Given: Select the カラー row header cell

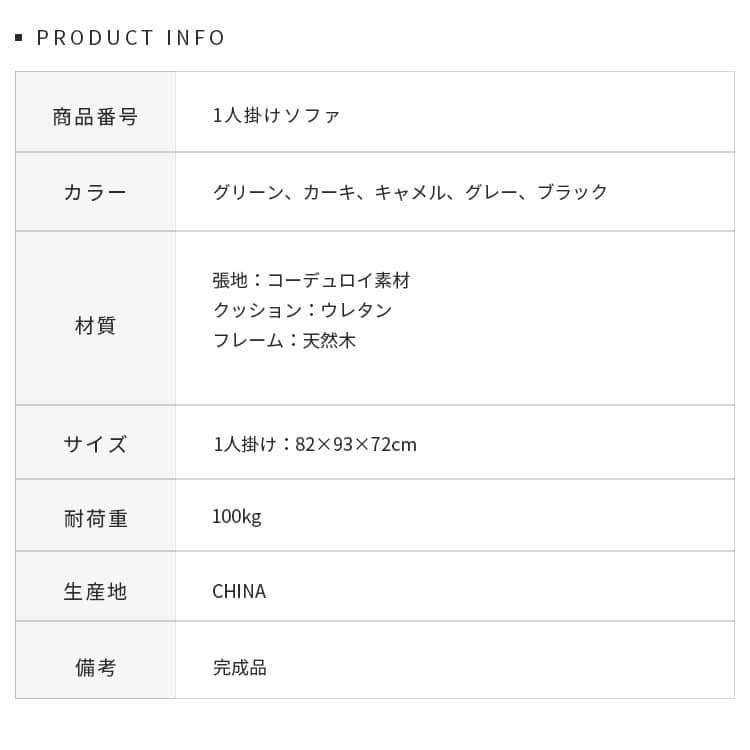Looking at the screenshot, I should [95, 192].
